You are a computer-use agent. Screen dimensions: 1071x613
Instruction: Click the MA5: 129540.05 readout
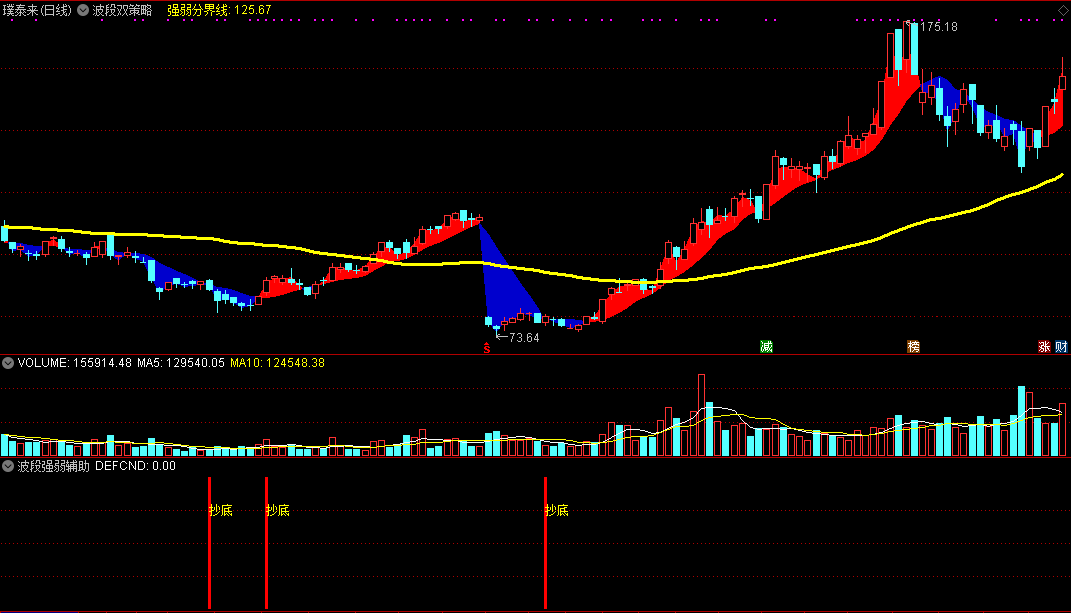[x=180, y=363]
